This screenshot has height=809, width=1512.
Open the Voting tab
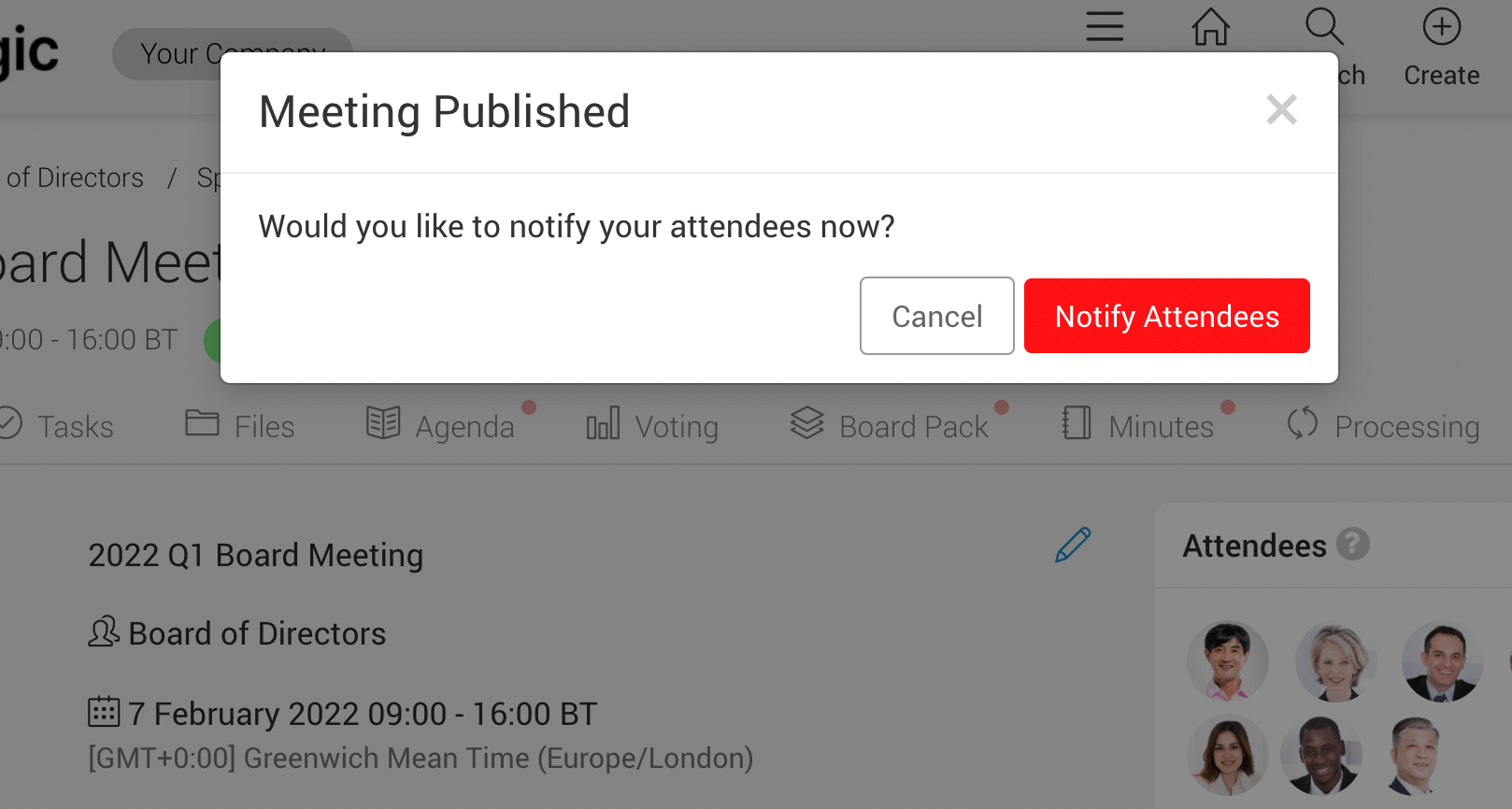652,426
